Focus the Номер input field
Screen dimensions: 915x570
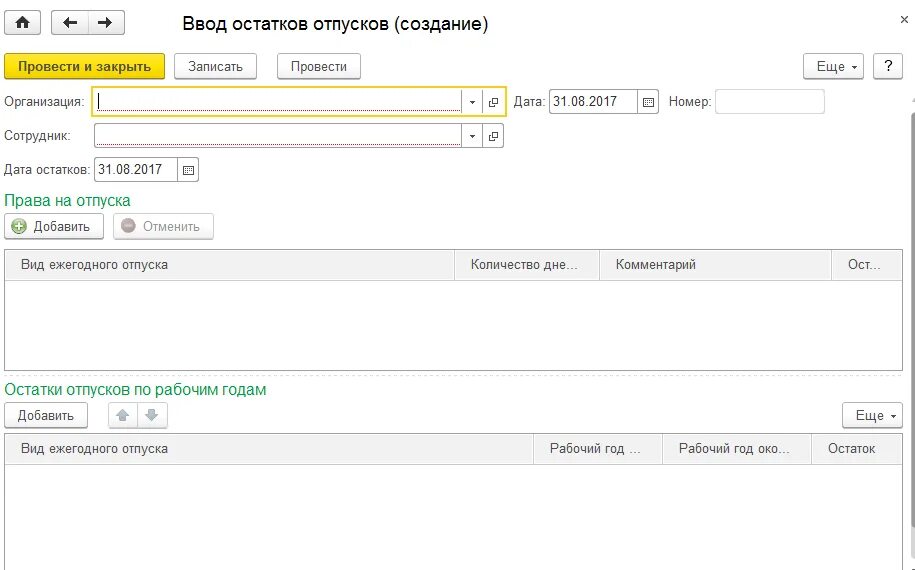pyautogui.click(x=770, y=102)
